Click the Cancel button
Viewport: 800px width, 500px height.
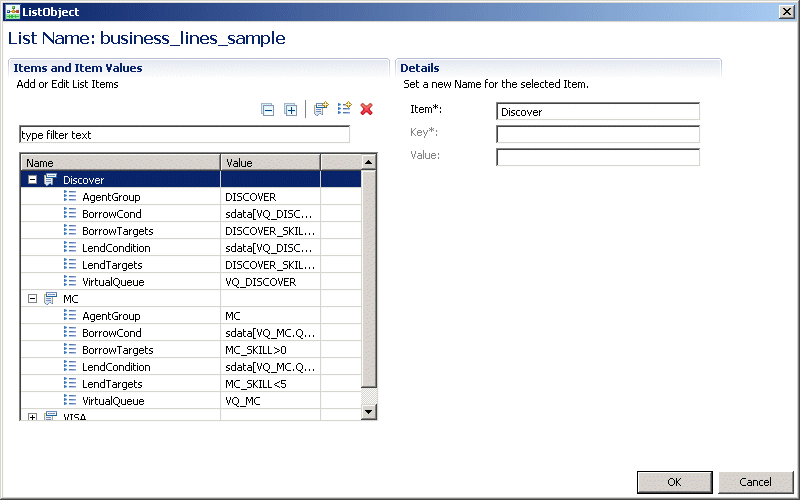(x=756, y=482)
